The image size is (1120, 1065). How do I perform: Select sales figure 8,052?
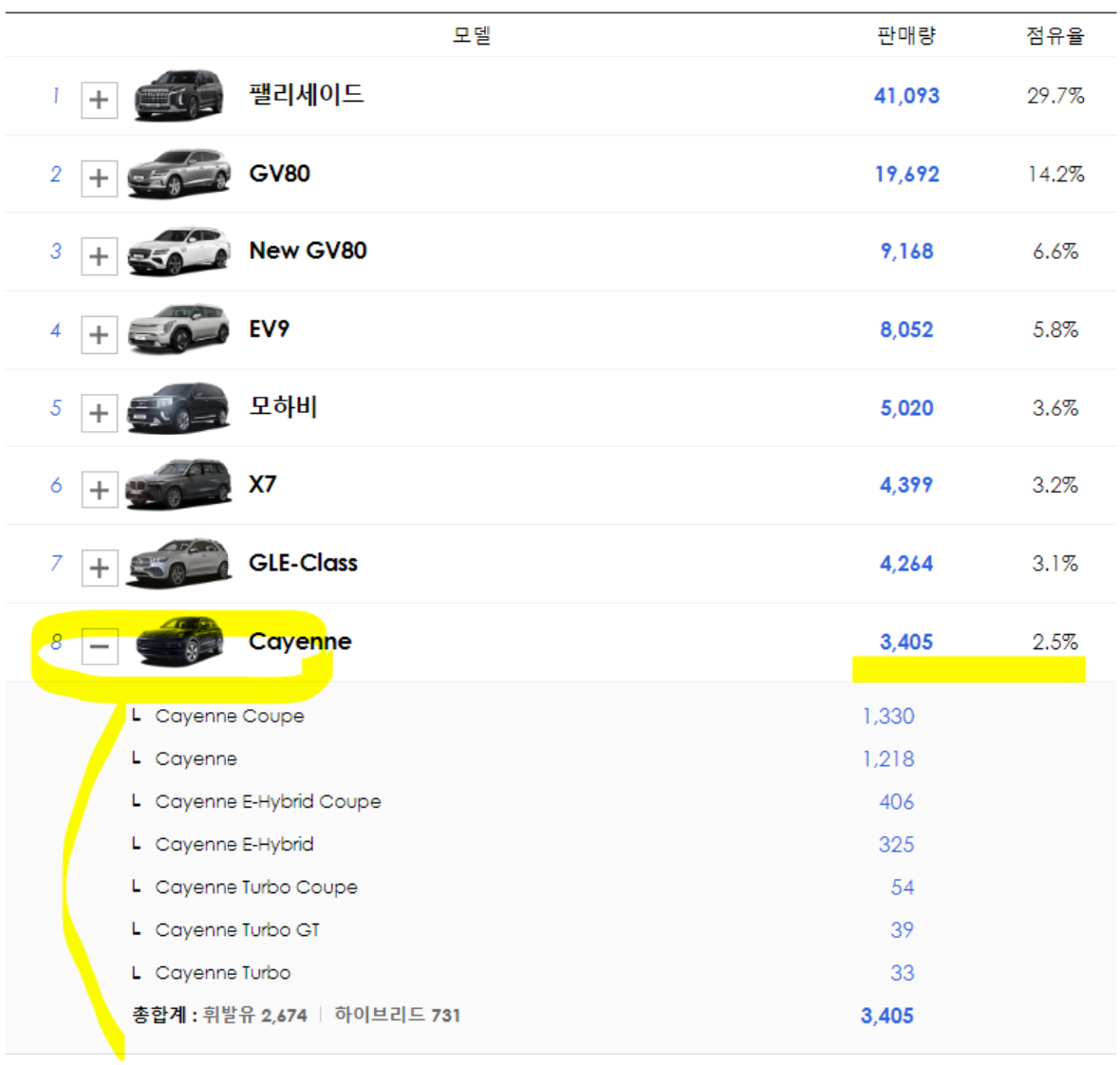tap(906, 330)
